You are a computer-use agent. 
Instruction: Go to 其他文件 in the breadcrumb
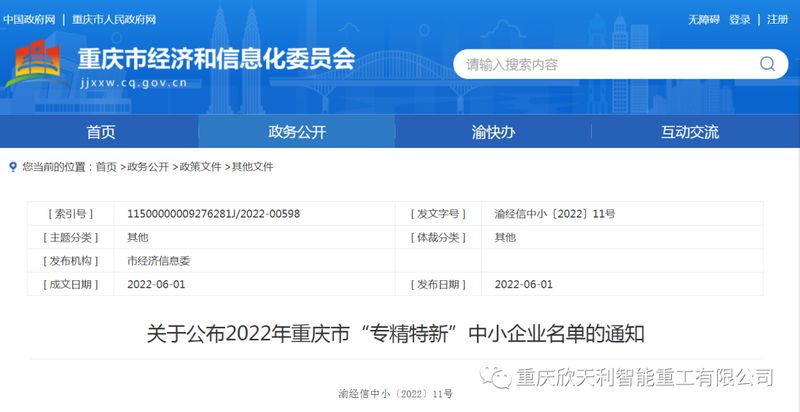252,167
